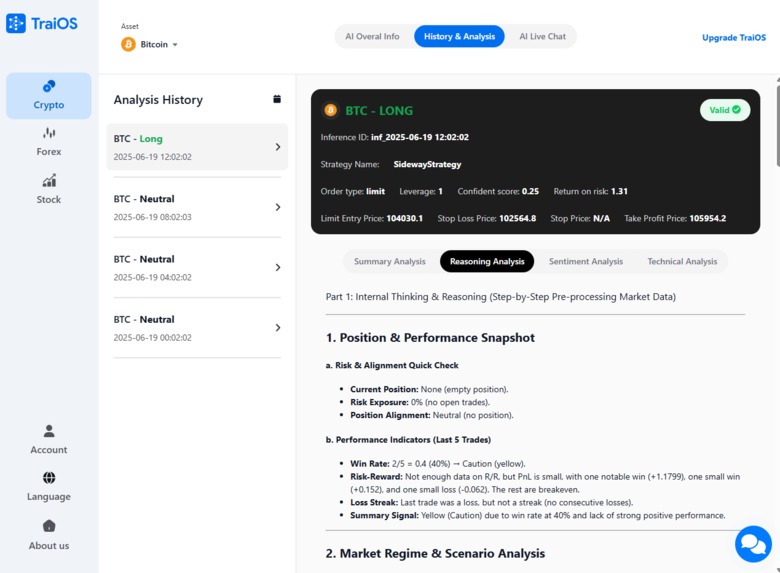Click the vertical scrollbar of analysis panel
The width and height of the screenshot is (780, 573).
[x=778, y=126]
